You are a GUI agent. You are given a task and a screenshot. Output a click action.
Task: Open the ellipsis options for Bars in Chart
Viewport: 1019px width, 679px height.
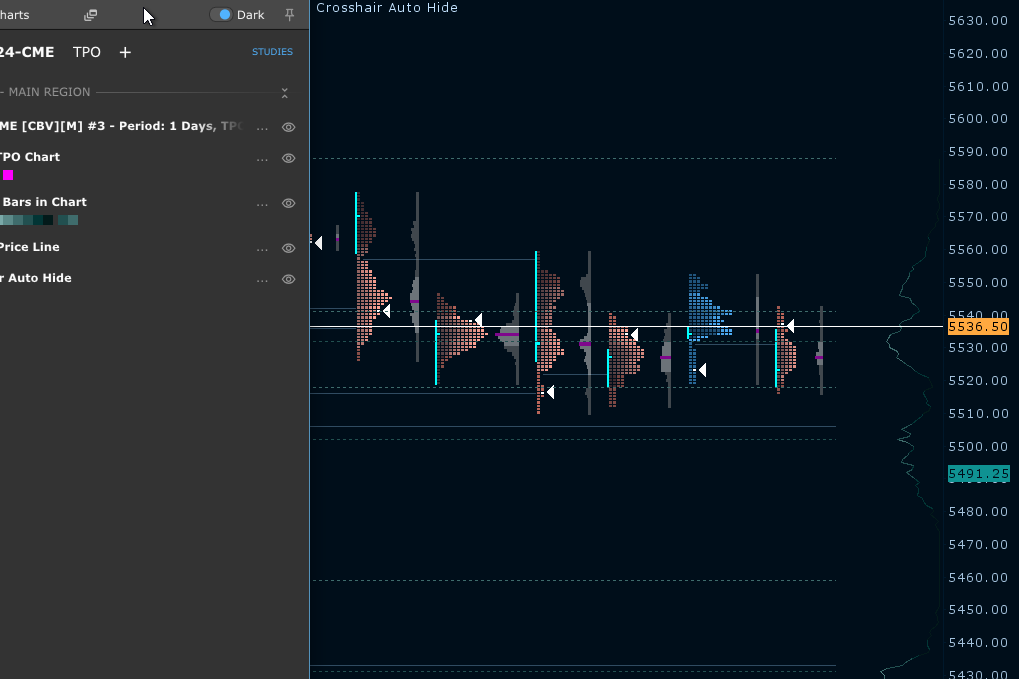click(x=262, y=203)
